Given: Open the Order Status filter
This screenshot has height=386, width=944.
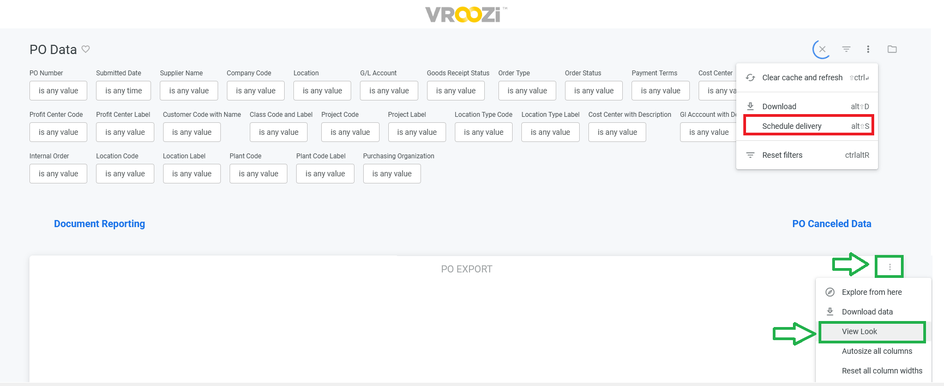Looking at the screenshot, I should (x=594, y=91).
